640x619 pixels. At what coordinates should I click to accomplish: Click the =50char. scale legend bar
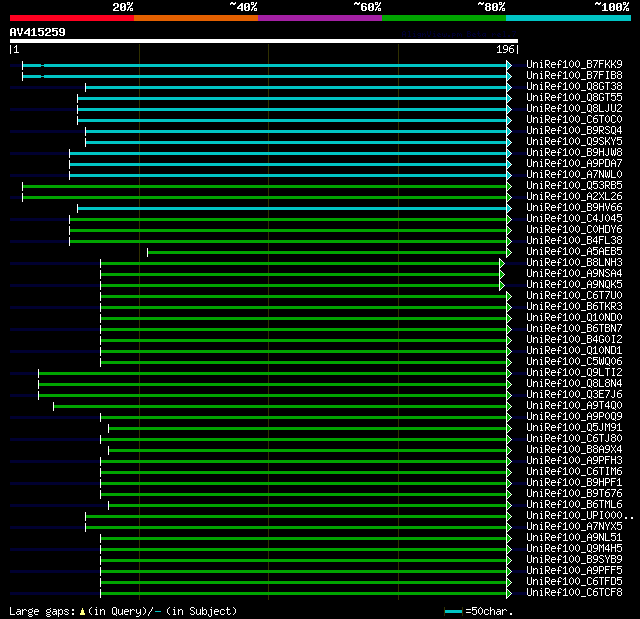453,612
